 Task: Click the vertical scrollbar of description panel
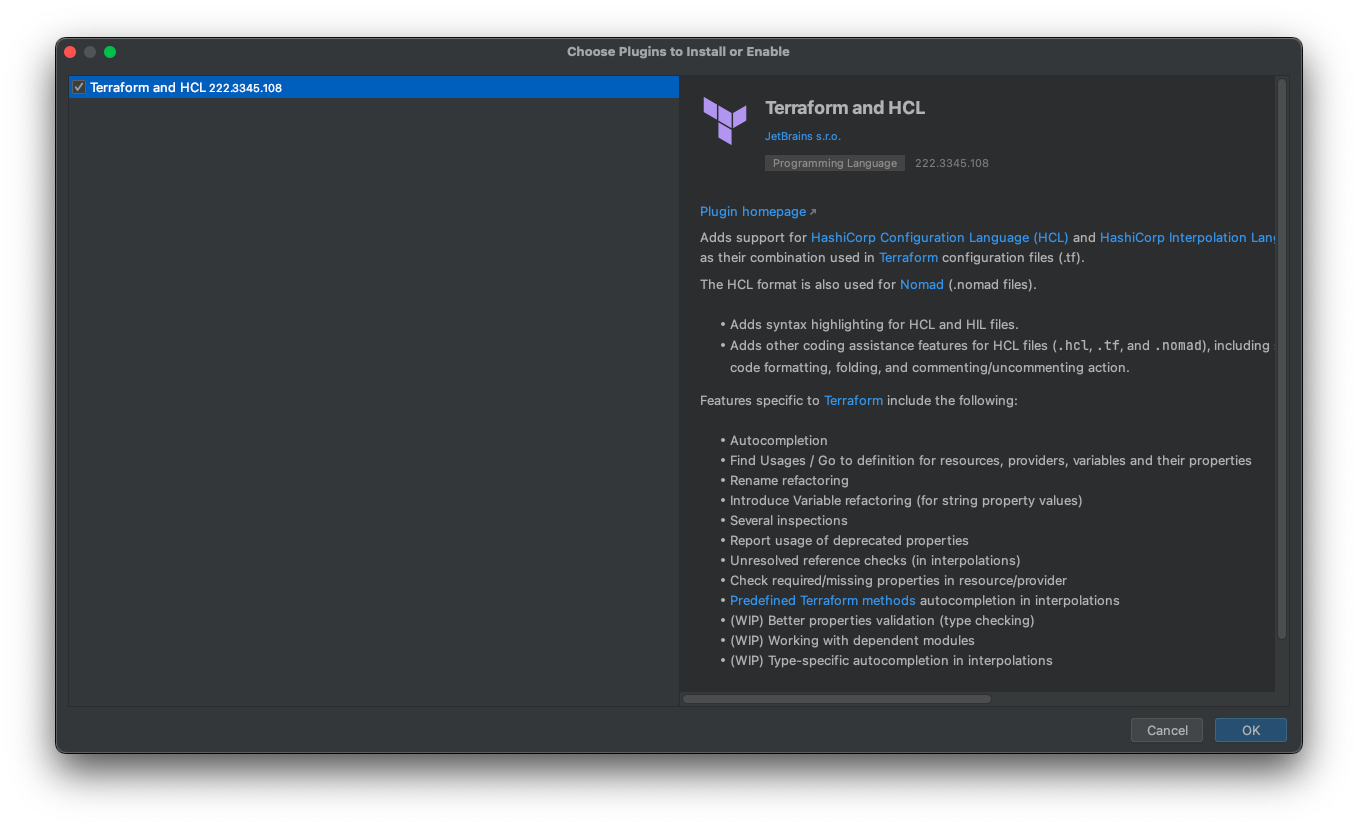1282,358
